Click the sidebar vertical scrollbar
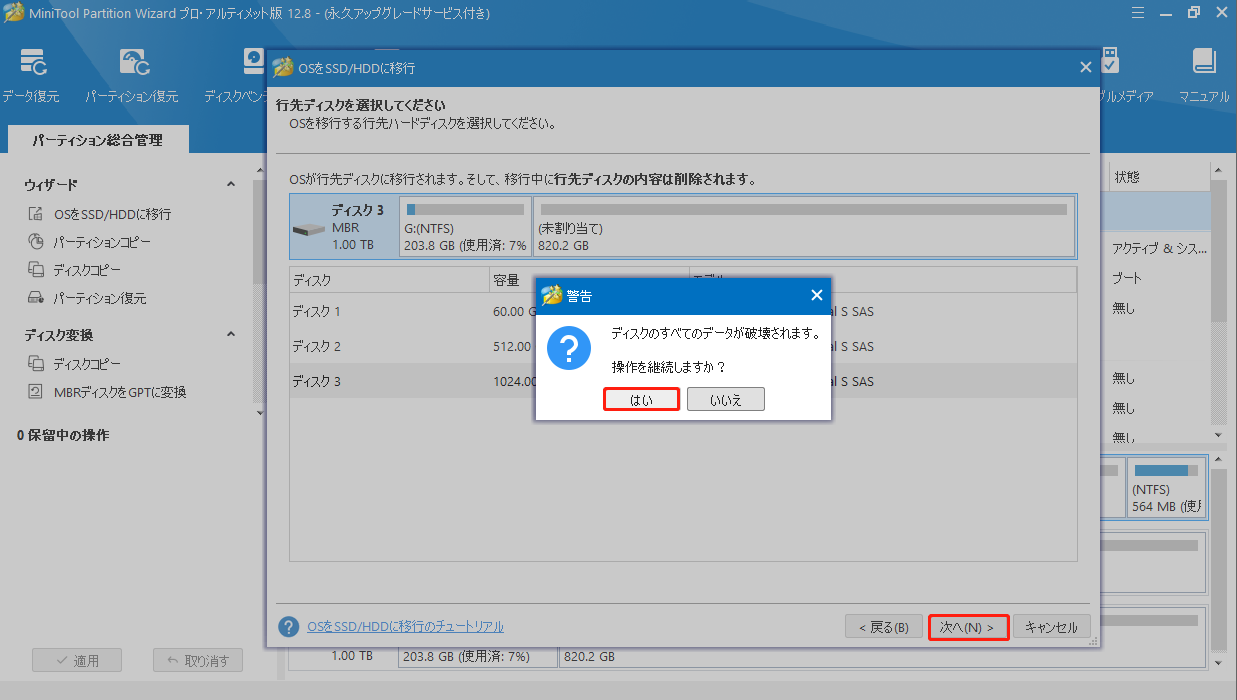Screen dimensions: 1237x700 point(259,290)
